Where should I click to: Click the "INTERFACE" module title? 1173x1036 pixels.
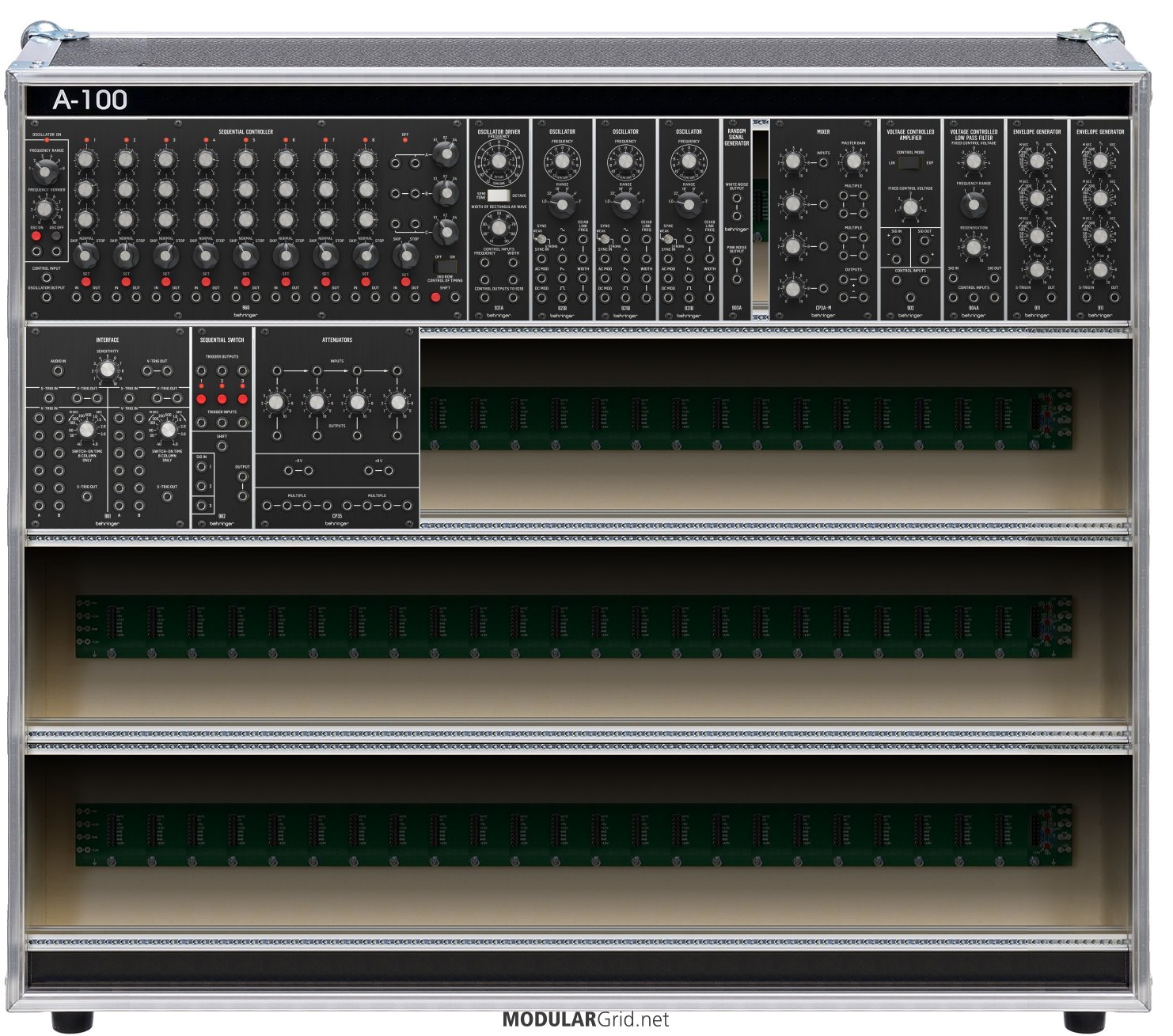pyautogui.click(x=108, y=340)
